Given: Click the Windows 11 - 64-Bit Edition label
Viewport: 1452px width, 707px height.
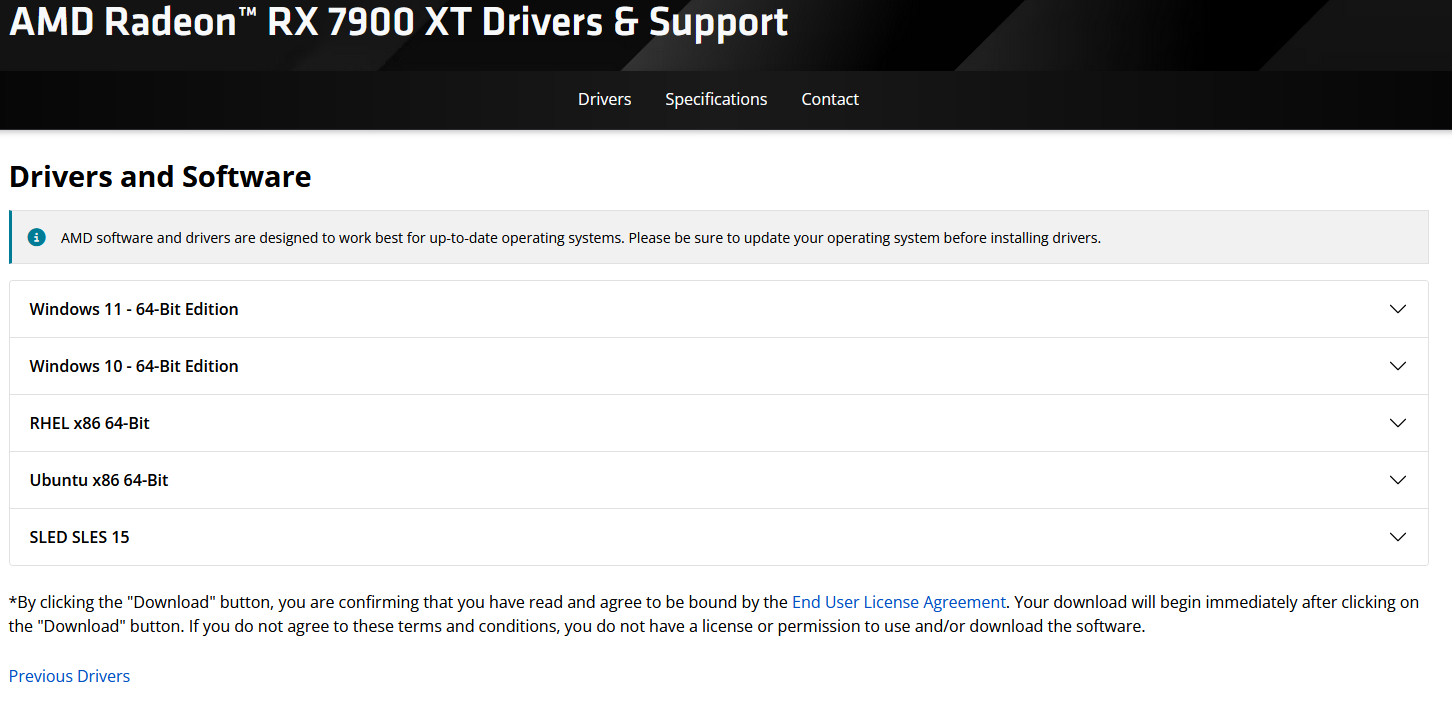Looking at the screenshot, I should pos(134,309).
